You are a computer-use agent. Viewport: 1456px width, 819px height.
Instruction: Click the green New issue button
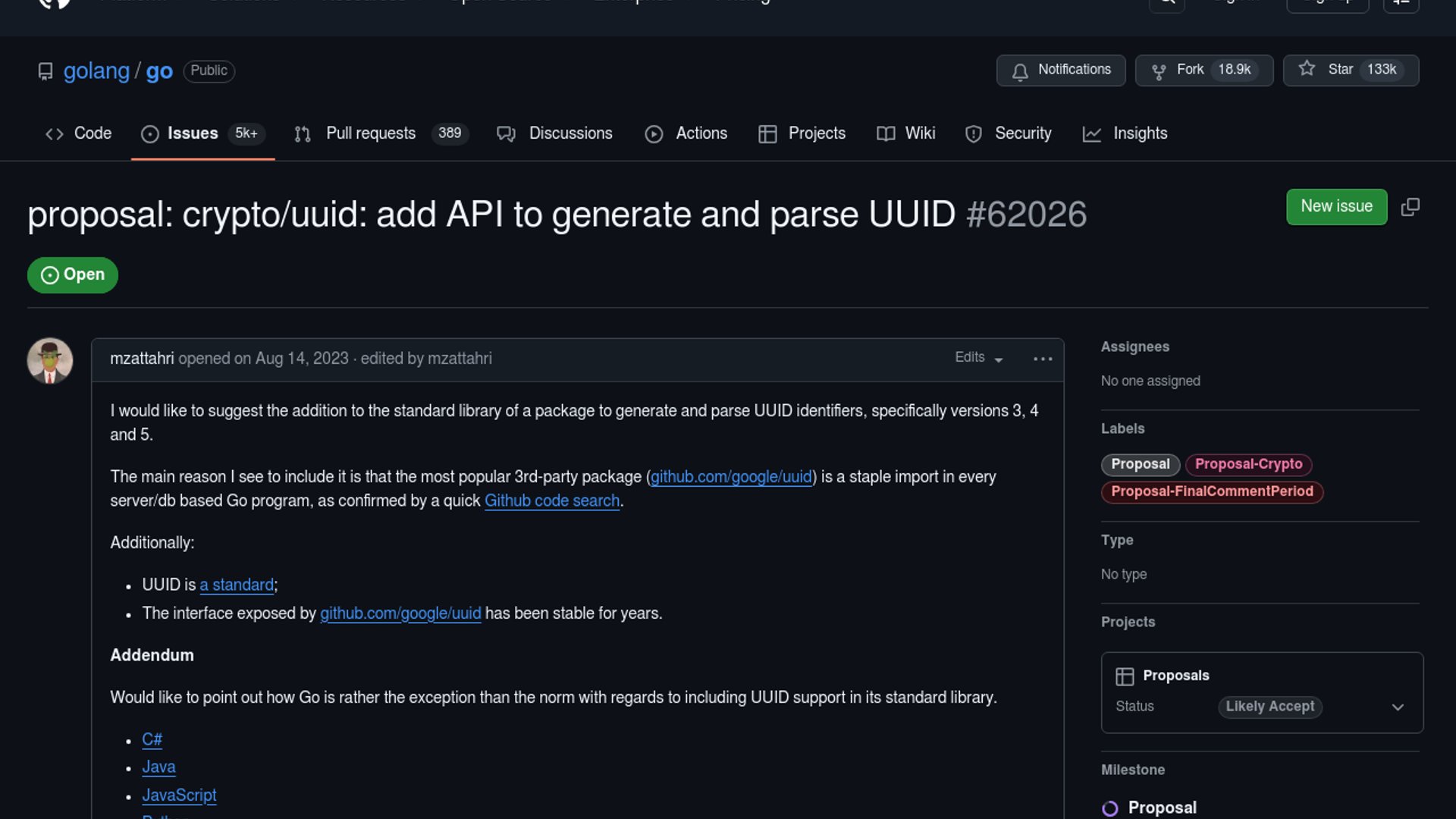1336,206
